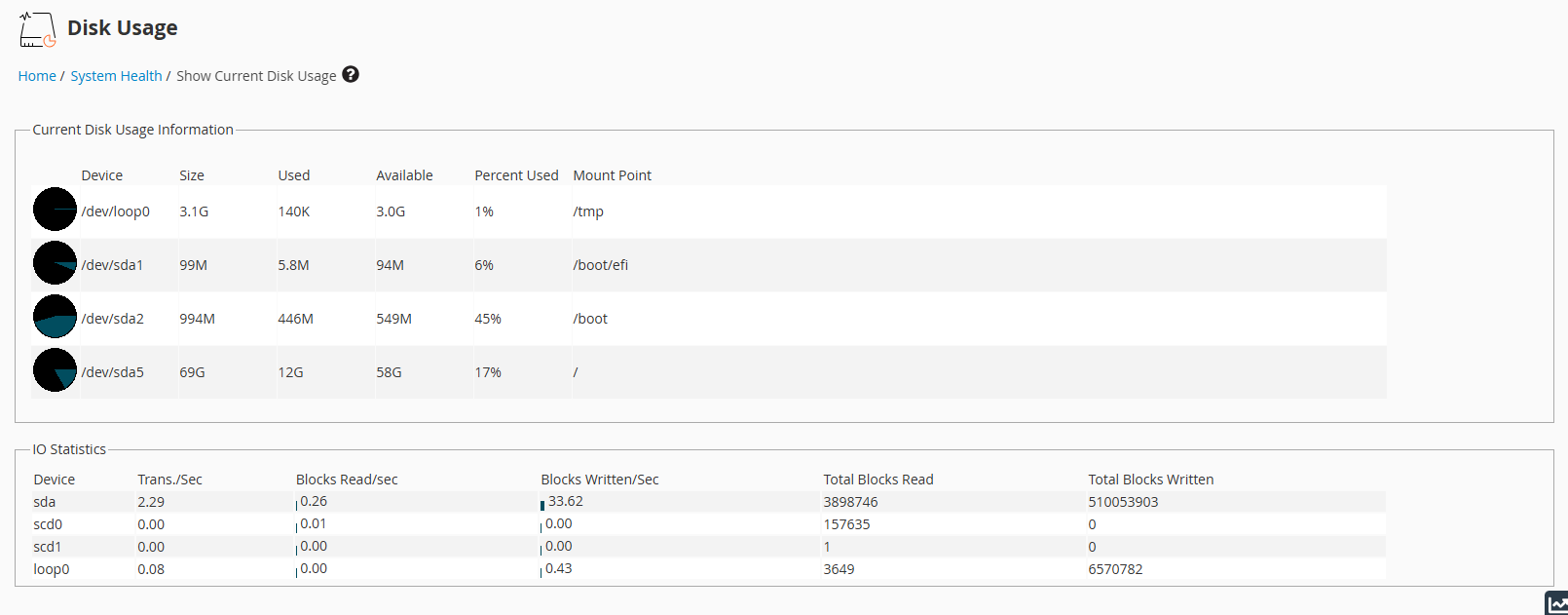1568x615 pixels.
Task: Click the 17% percent used value
Action: point(488,372)
